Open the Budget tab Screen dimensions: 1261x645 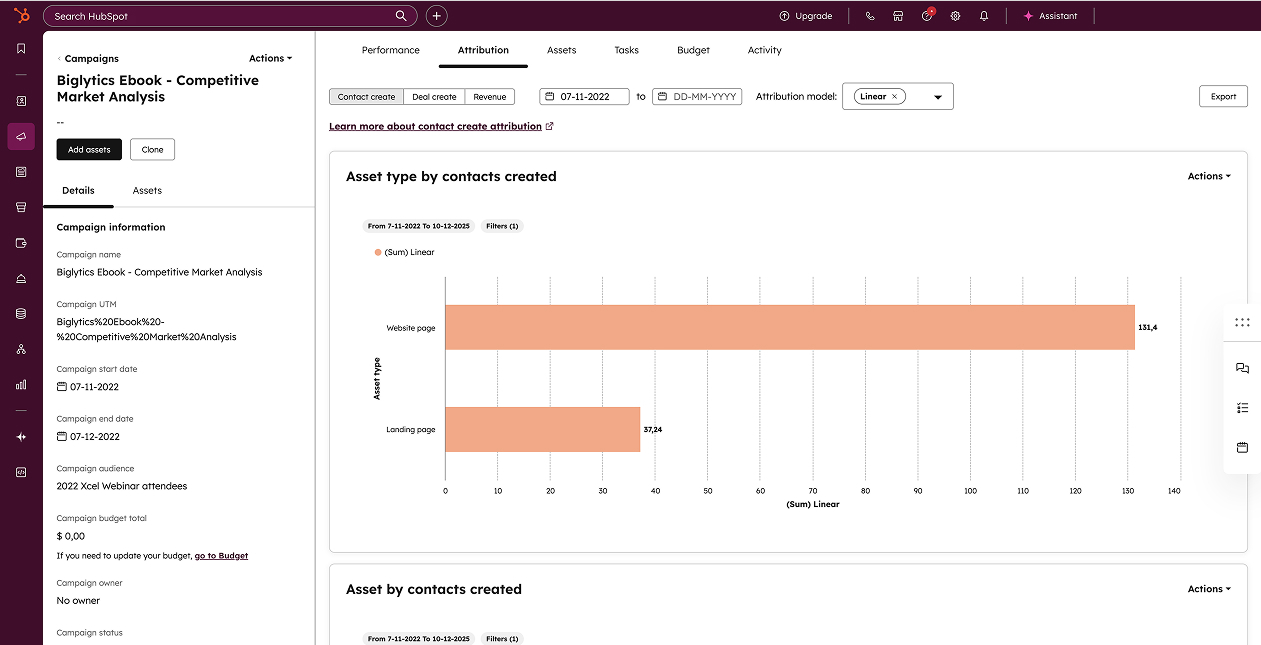(x=693, y=50)
